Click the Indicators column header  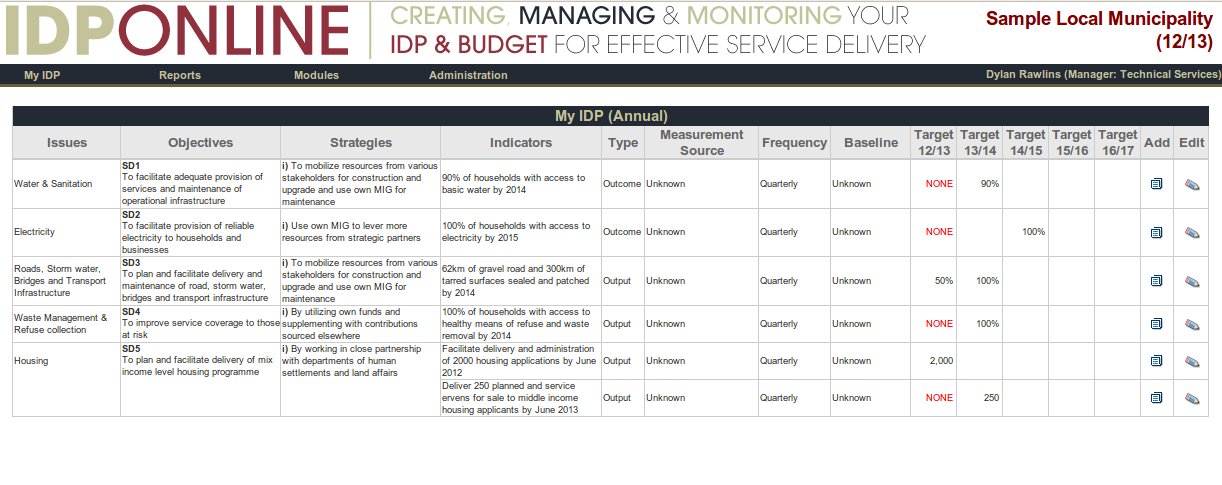coord(521,143)
